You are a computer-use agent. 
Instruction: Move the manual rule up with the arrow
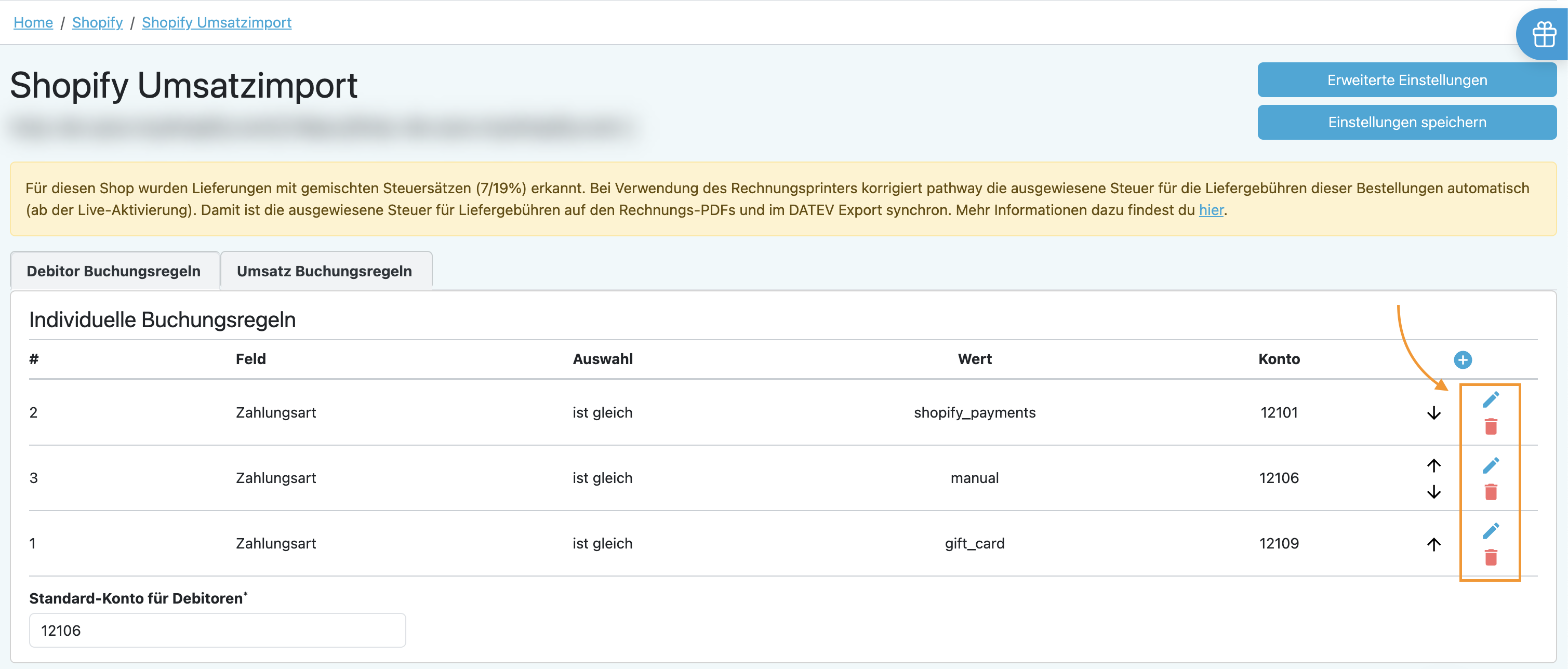coord(1433,466)
